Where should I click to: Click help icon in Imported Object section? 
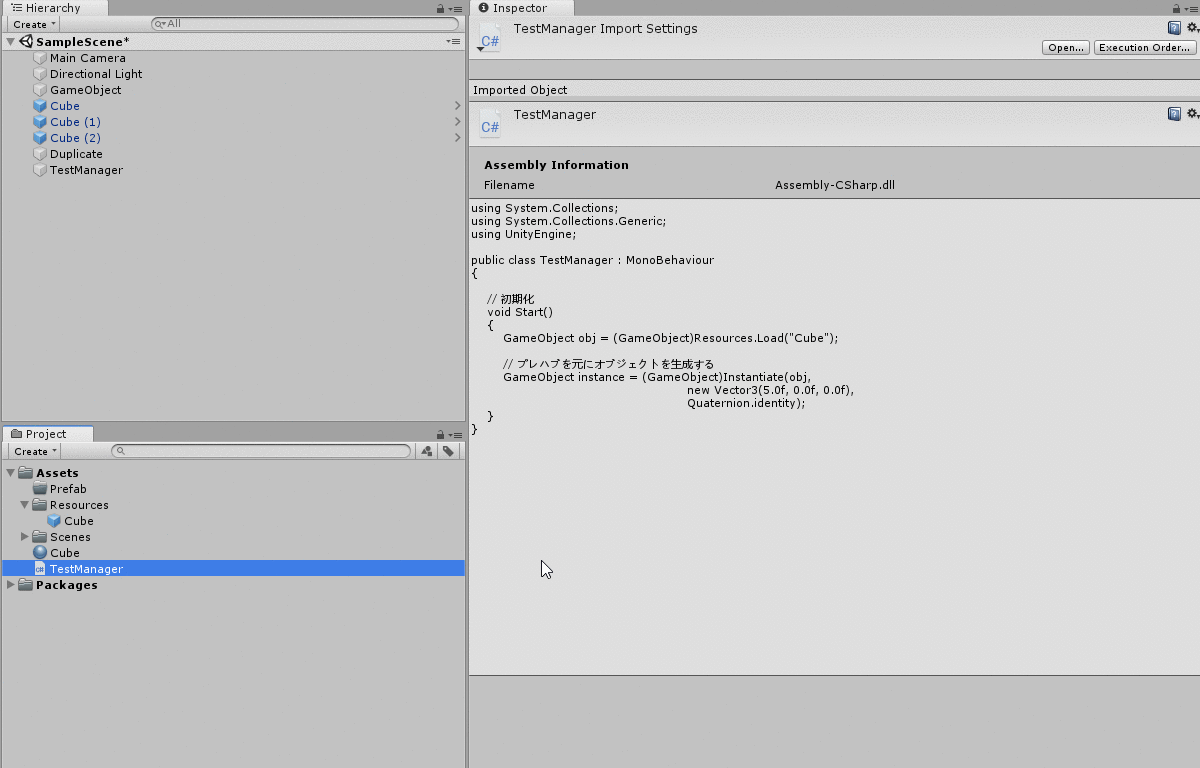(1174, 114)
